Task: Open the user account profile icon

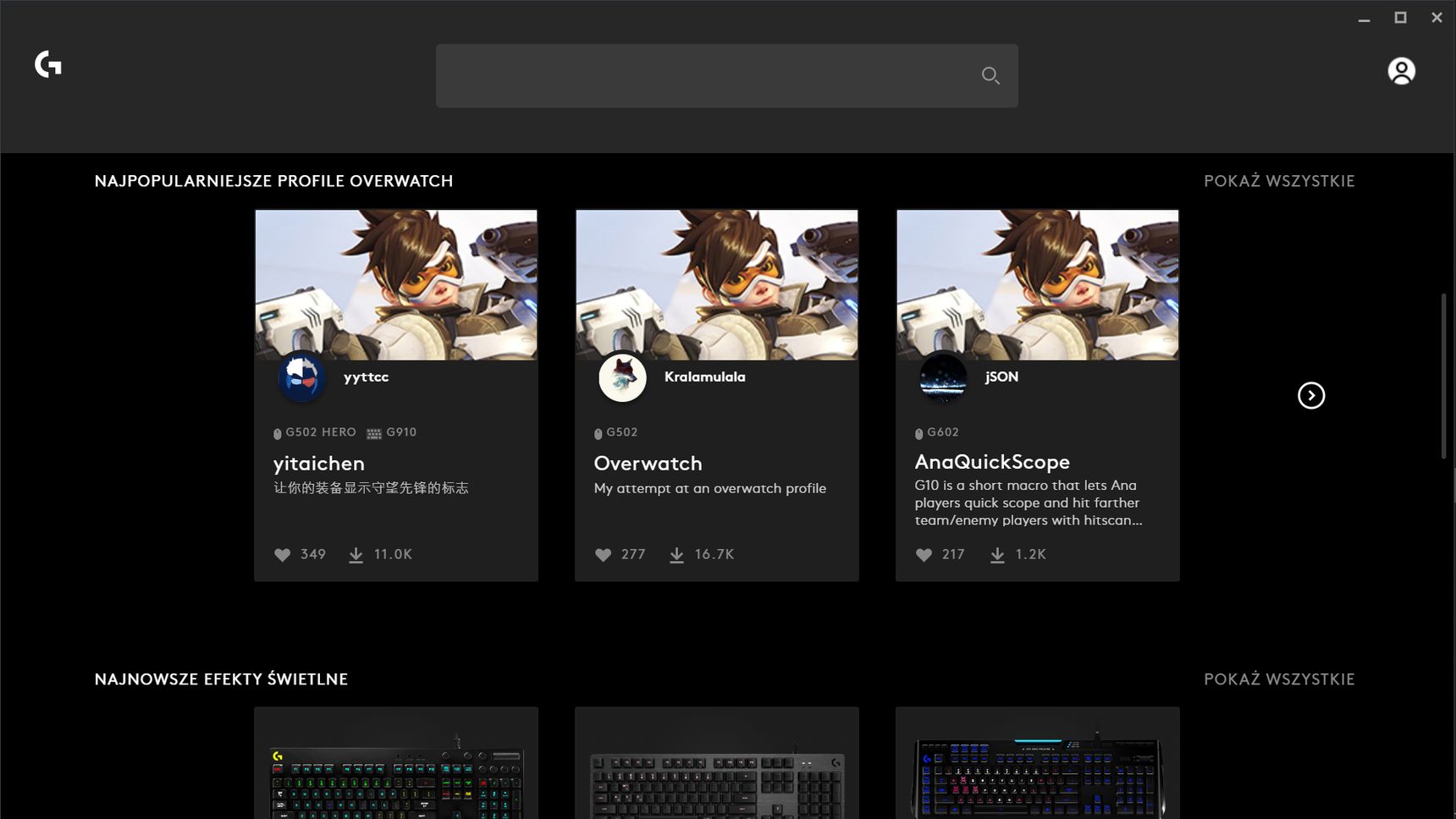Action: [1401, 71]
